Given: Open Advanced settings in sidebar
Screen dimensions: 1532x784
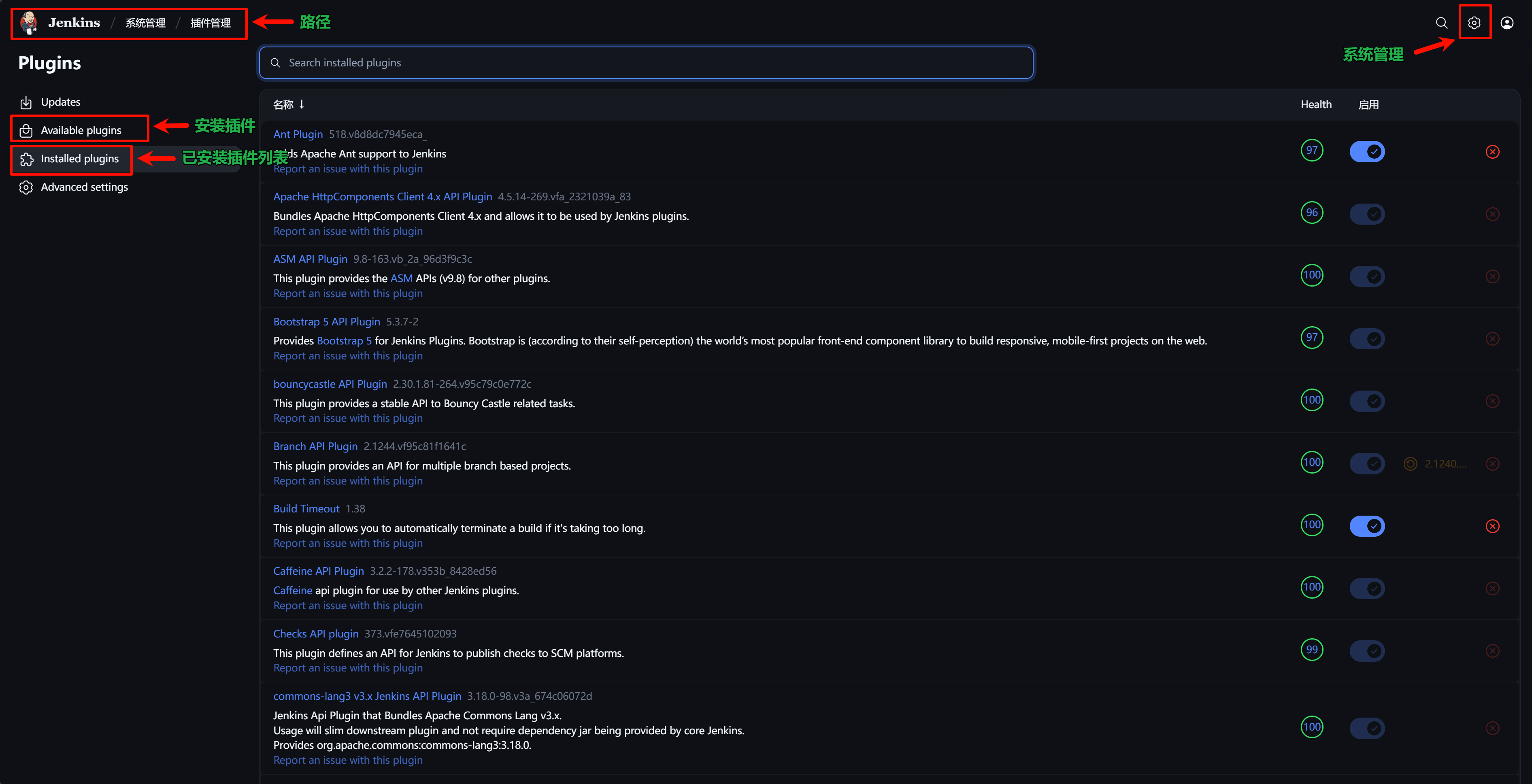Looking at the screenshot, I should 84,187.
